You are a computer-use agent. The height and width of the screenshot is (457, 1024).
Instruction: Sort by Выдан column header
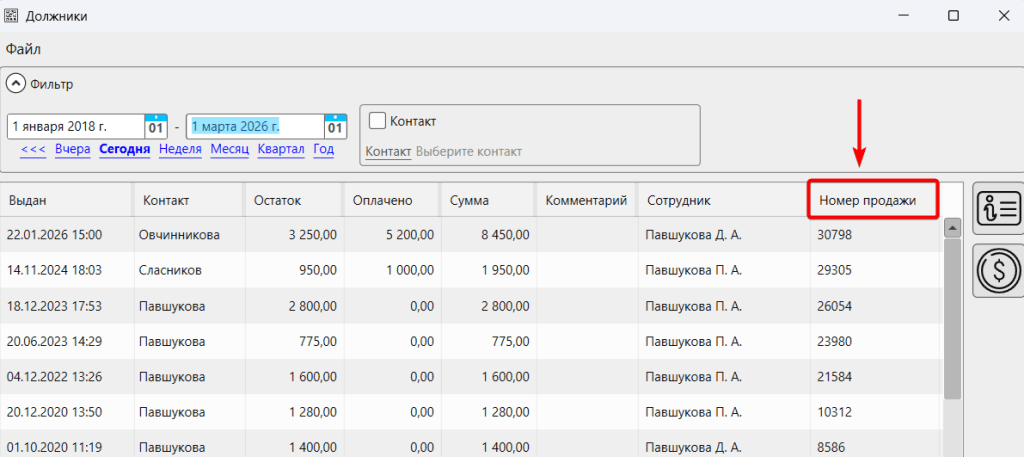(67, 200)
